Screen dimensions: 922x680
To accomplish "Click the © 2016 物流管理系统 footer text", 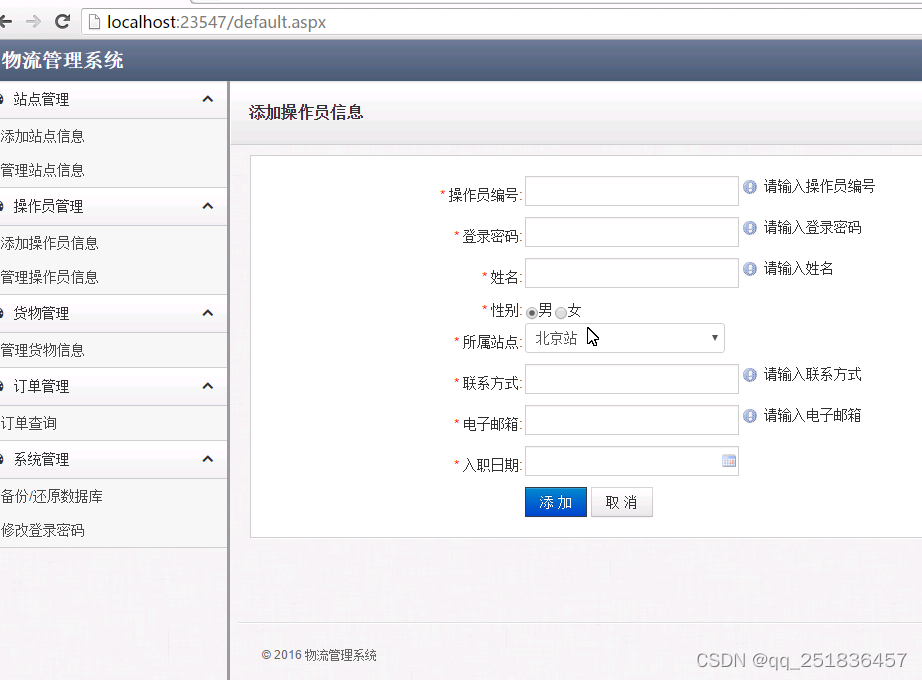I will (x=319, y=655).
